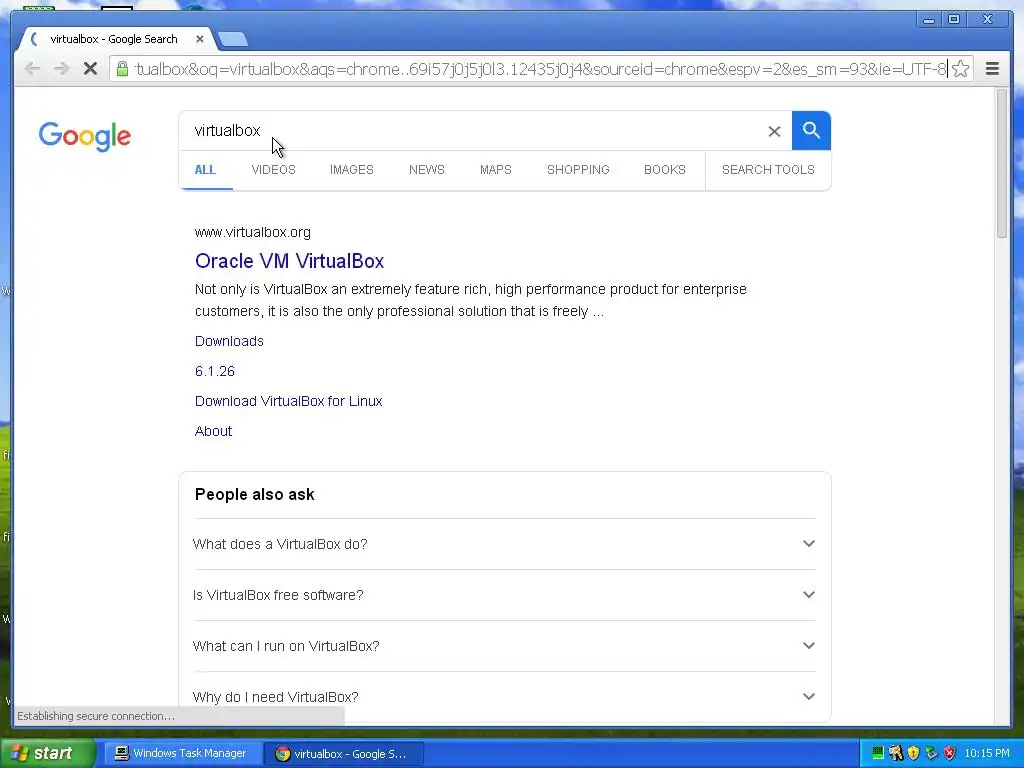Click the www.virtualbox.org URL text
1024x768 pixels.
(x=253, y=232)
